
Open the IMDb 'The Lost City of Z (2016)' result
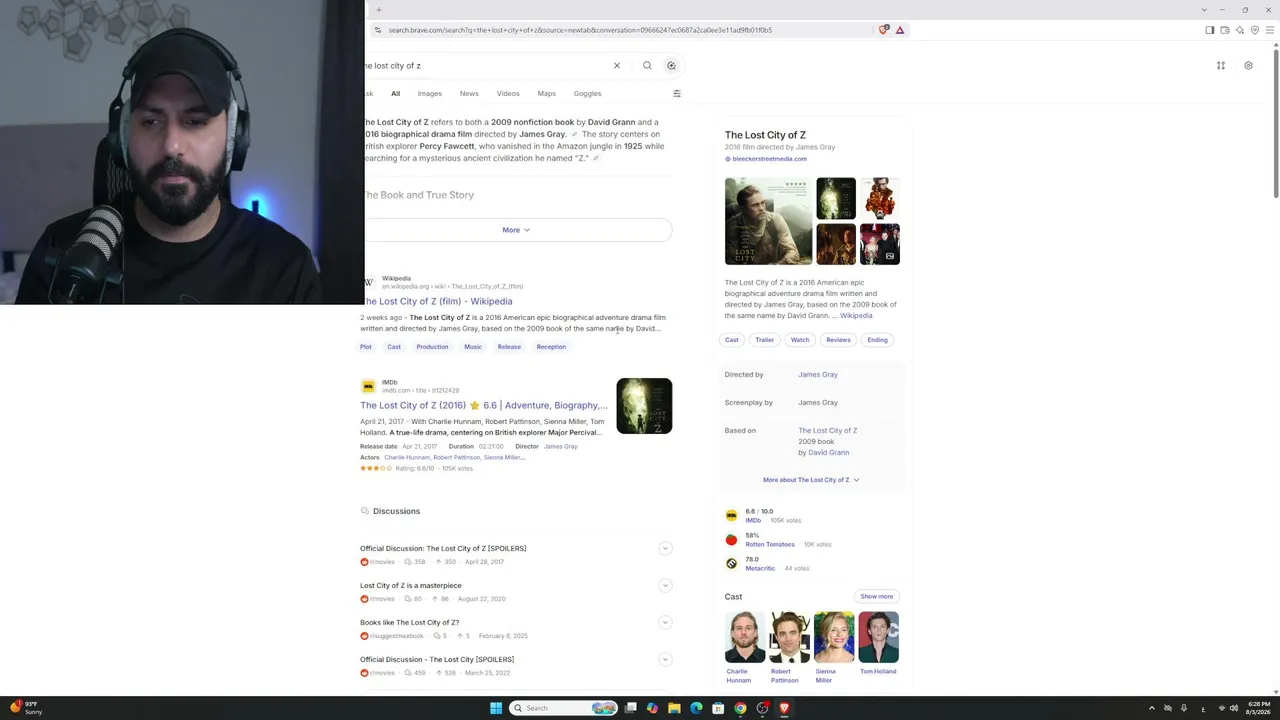tap(484, 405)
